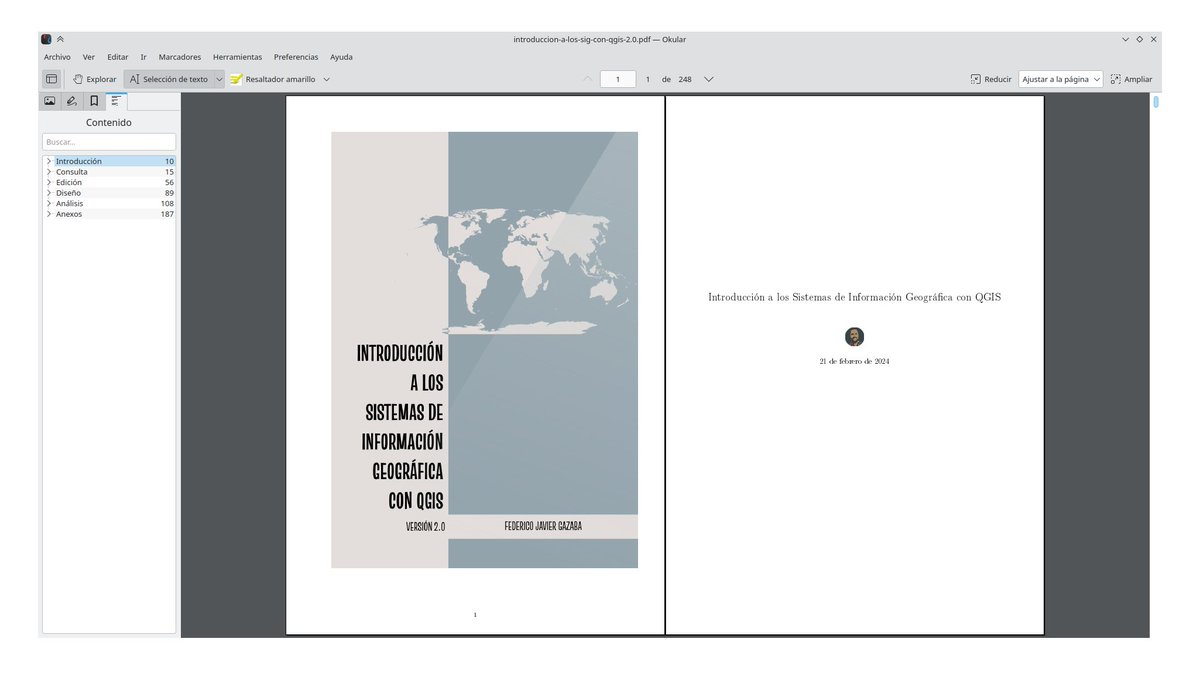This screenshot has width=1200, height=683.
Task: Select the Explorar hand tool
Action: [x=94, y=79]
